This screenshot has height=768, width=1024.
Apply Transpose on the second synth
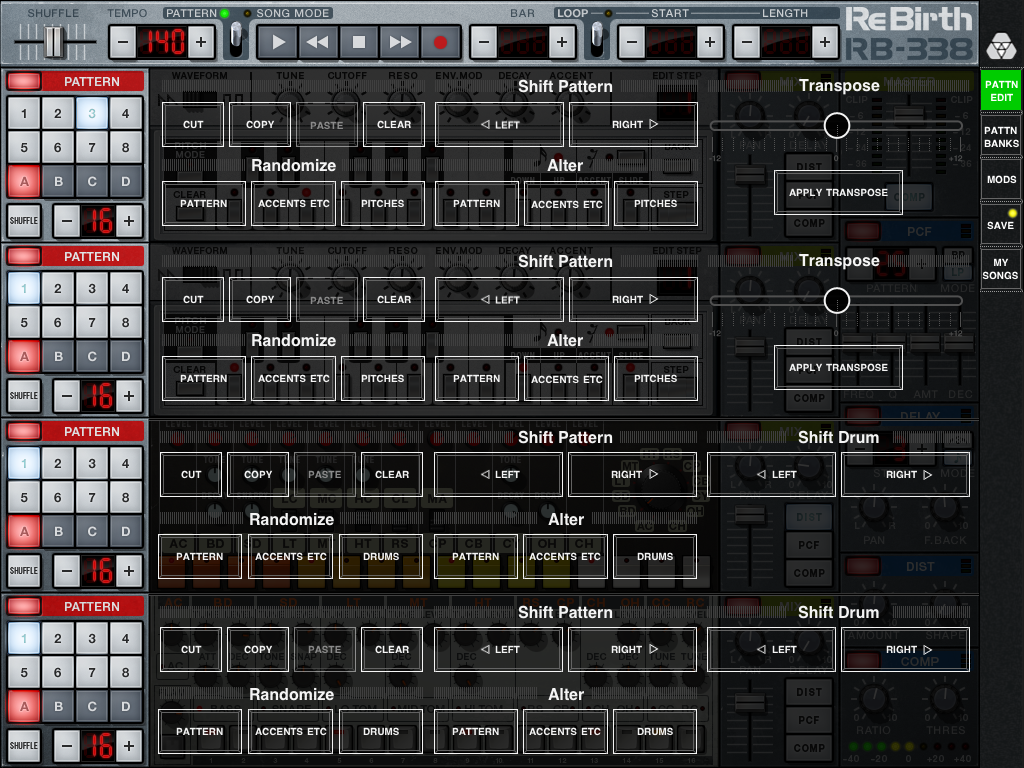click(x=839, y=368)
